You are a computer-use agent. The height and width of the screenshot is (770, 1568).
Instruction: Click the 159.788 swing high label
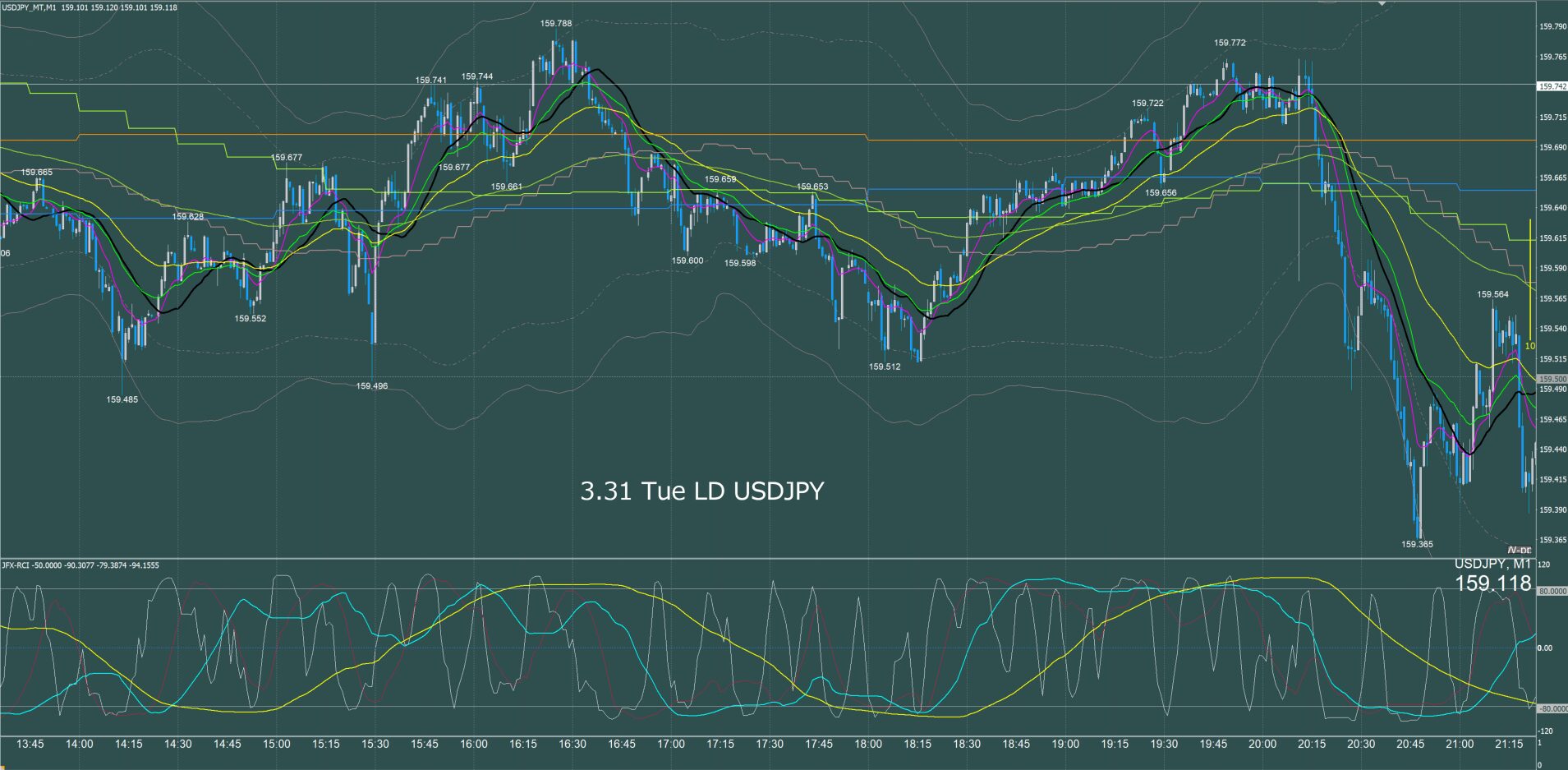pos(556,24)
